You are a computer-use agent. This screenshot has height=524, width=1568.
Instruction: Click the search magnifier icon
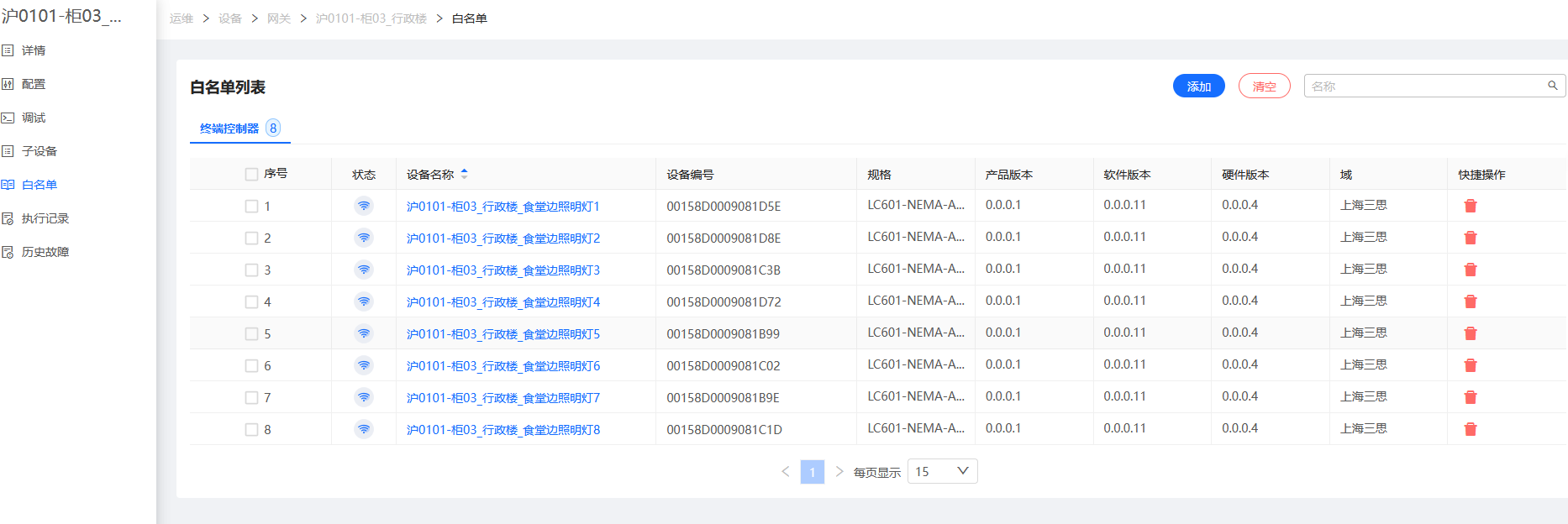tap(1553, 86)
